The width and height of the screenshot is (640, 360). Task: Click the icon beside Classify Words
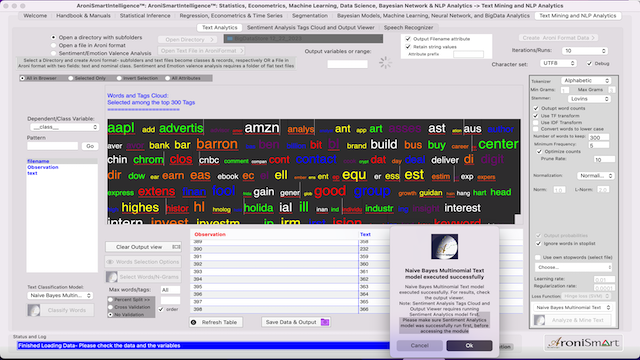[x=34, y=310]
